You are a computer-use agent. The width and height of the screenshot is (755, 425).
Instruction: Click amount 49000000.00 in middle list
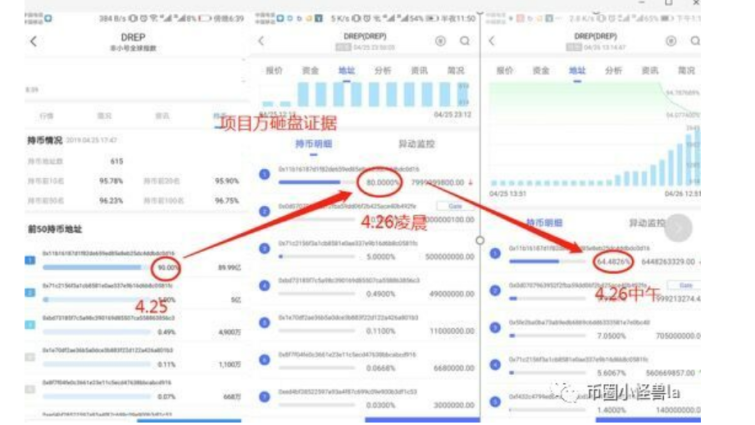point(452,294)
